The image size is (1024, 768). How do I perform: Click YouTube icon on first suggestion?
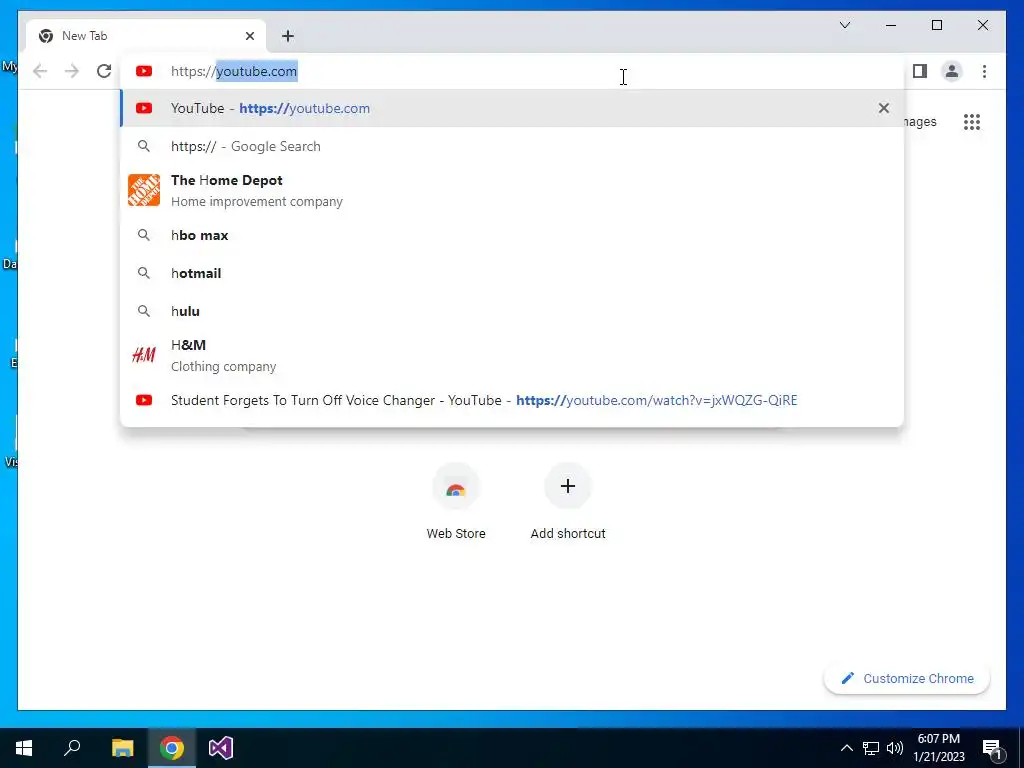coord(144,108)
